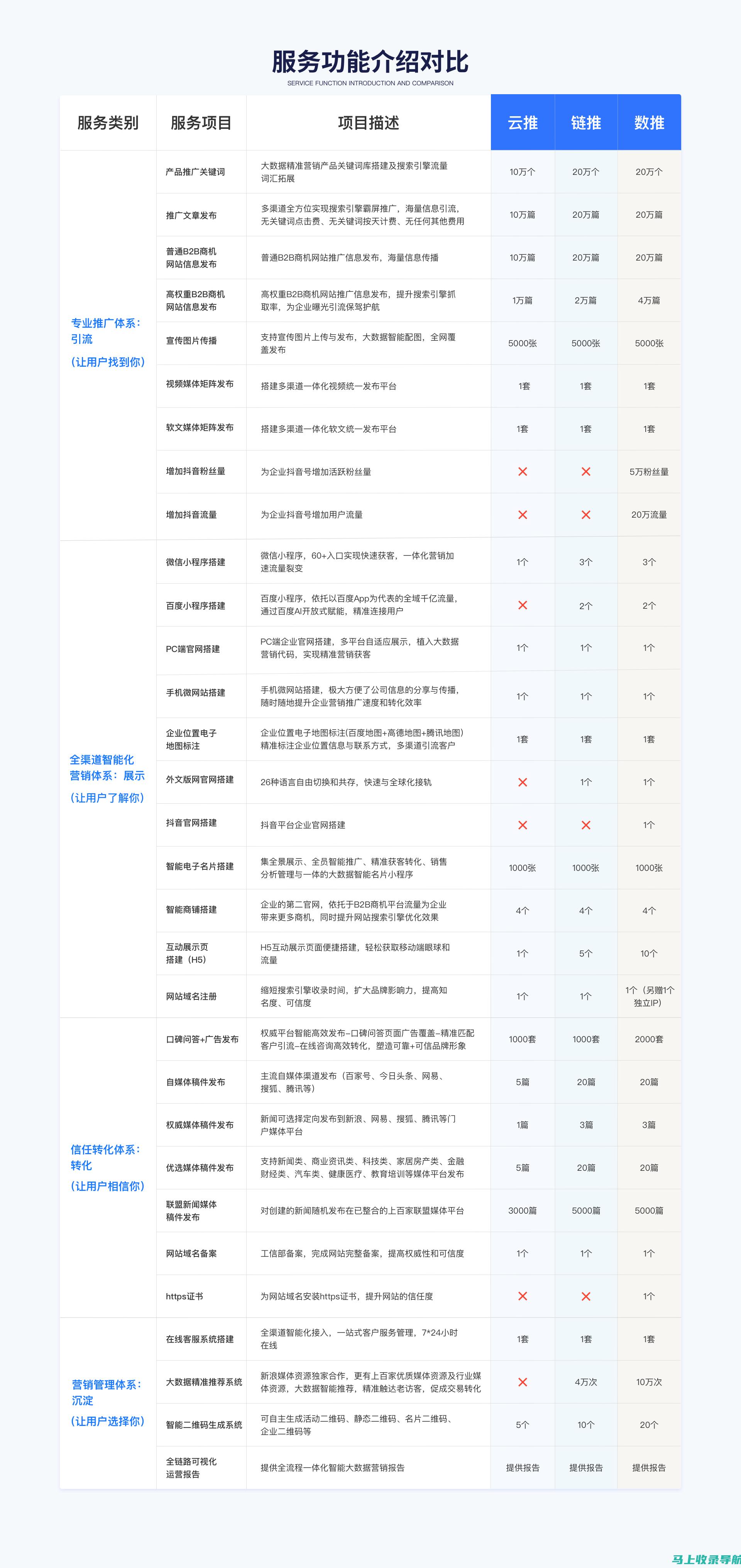Select the 智能商铺搭建 service item

click(191, 909)
